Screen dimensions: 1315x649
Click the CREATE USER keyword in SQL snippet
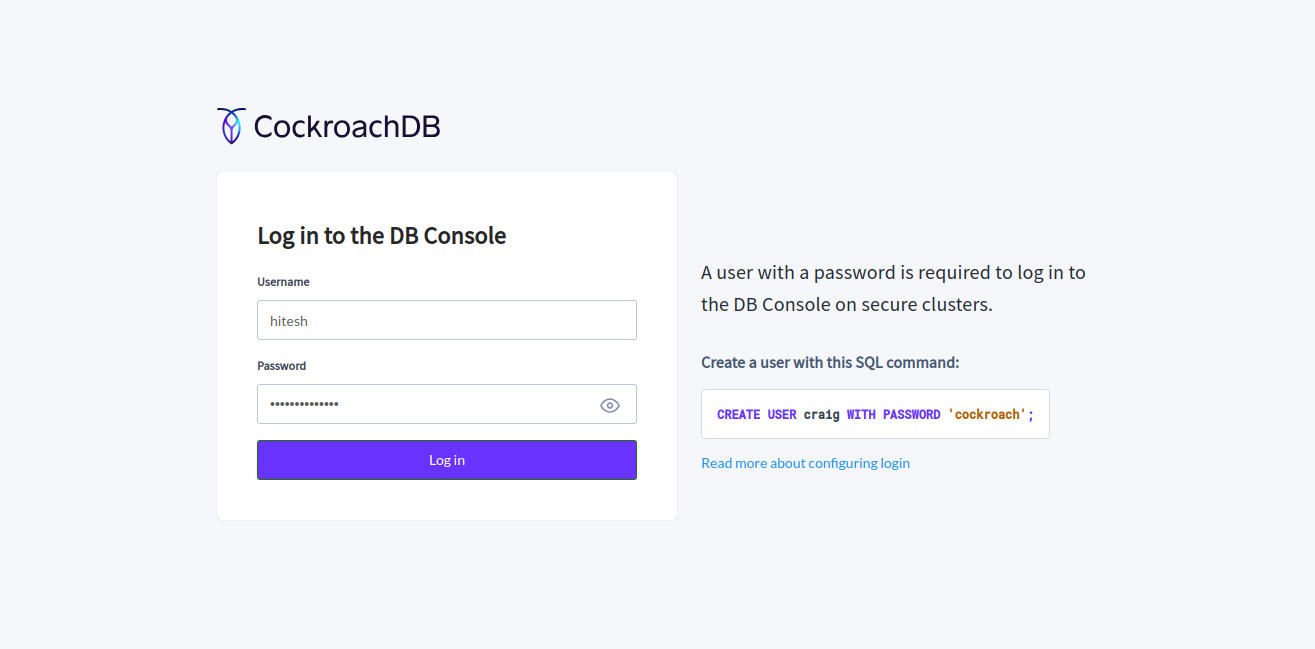(756, 414)
